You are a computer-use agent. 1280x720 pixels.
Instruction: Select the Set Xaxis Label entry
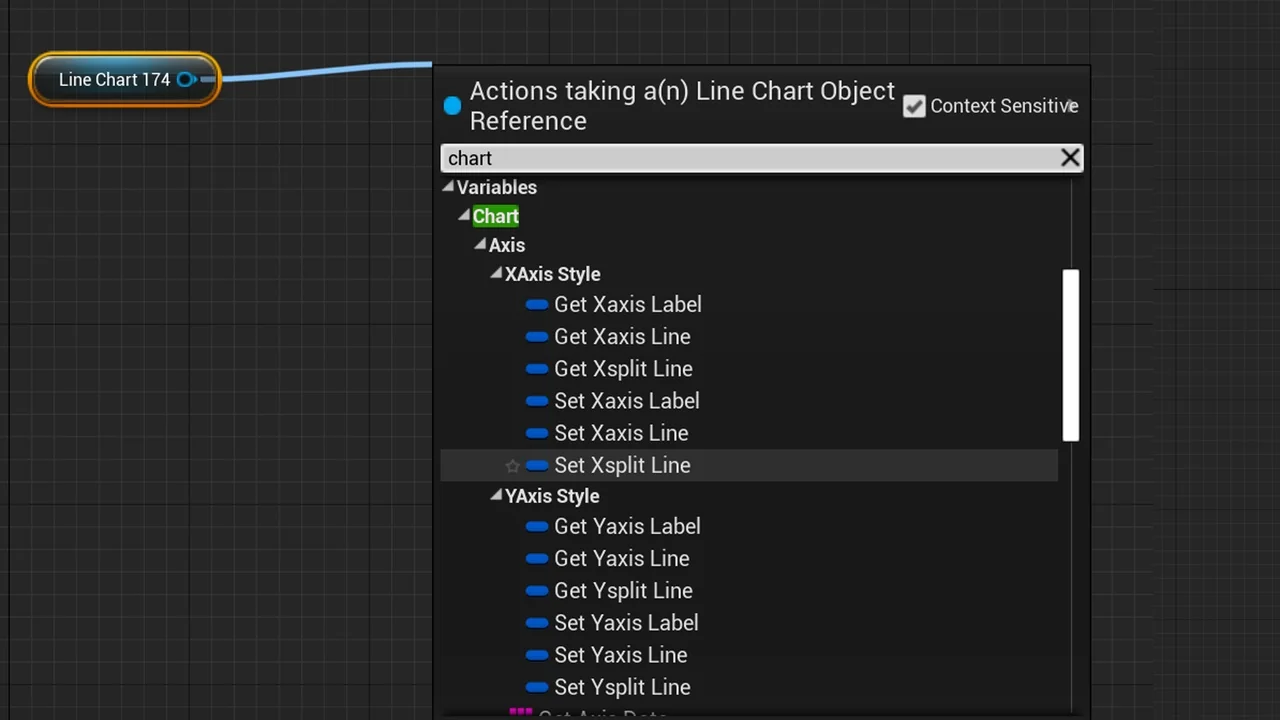click(x=626, y=401)
